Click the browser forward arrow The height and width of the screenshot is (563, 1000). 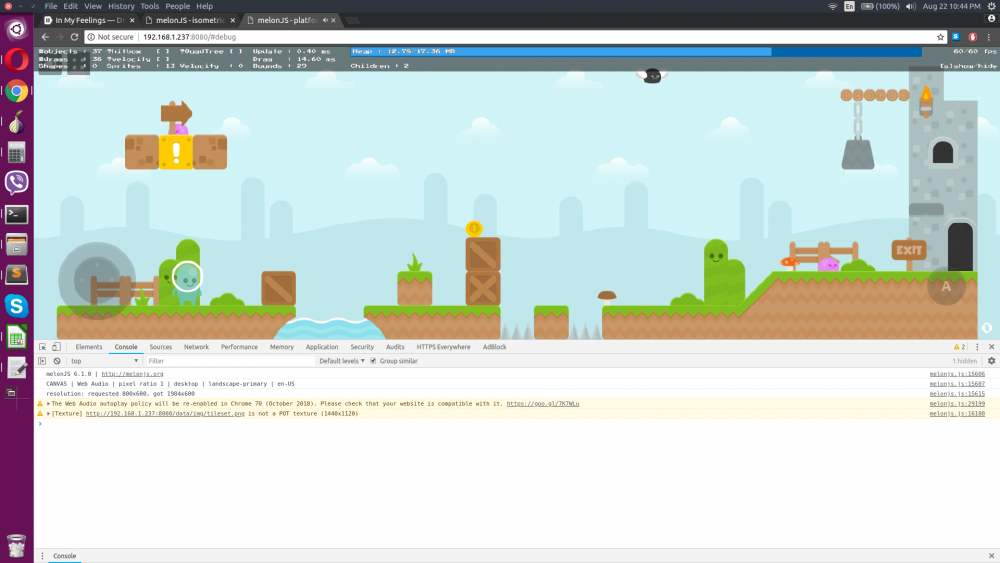pyautogui.click(x=60, y=37)
